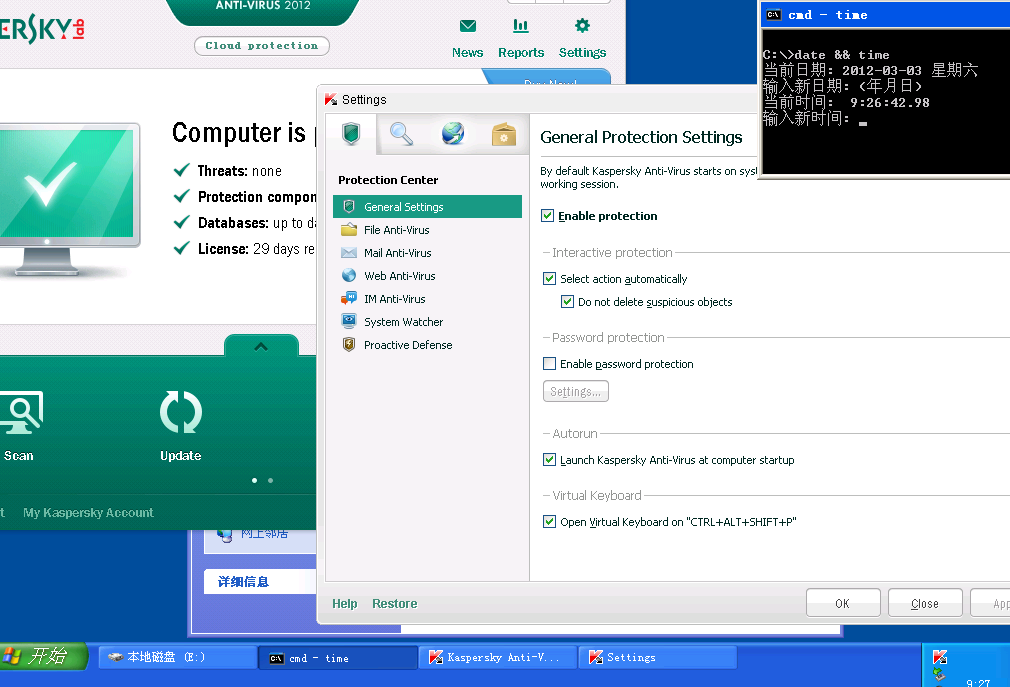
Task: Switch to cmd - time taskbar item
Action: [x=338, y=658]
